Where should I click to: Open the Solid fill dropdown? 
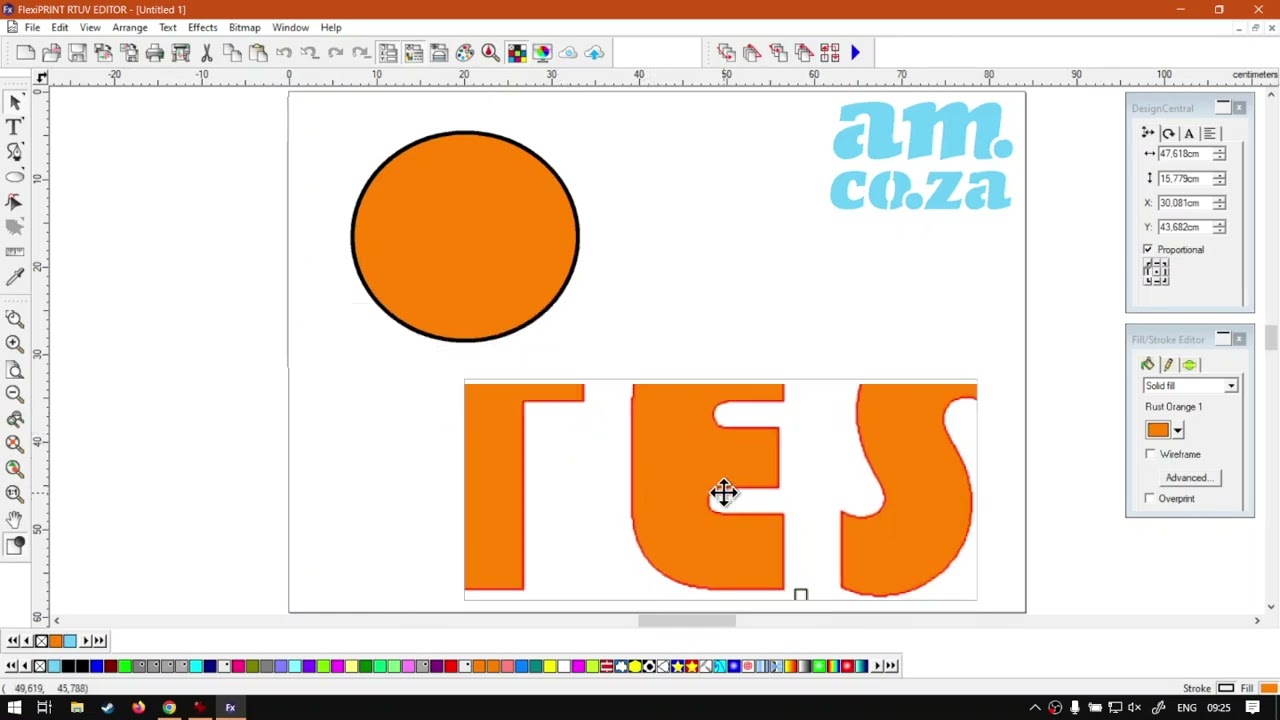(x=1231, y=386)
